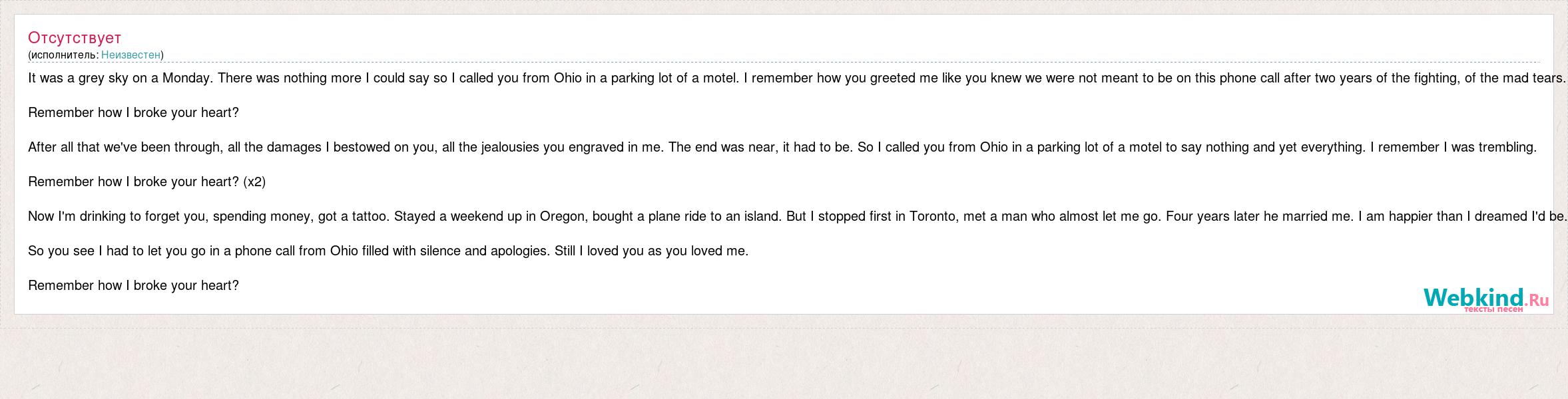
Task: Click the first 'Remember how I broke your heart?' line
Action: click(x=133, y=112)
